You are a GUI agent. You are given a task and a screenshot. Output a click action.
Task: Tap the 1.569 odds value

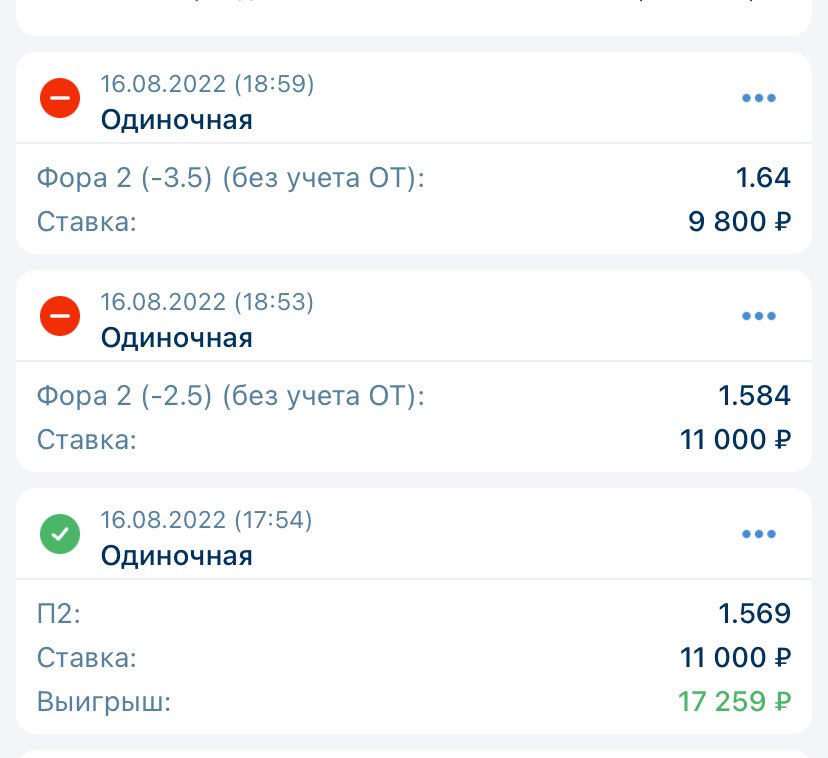(x=755, y=614)
